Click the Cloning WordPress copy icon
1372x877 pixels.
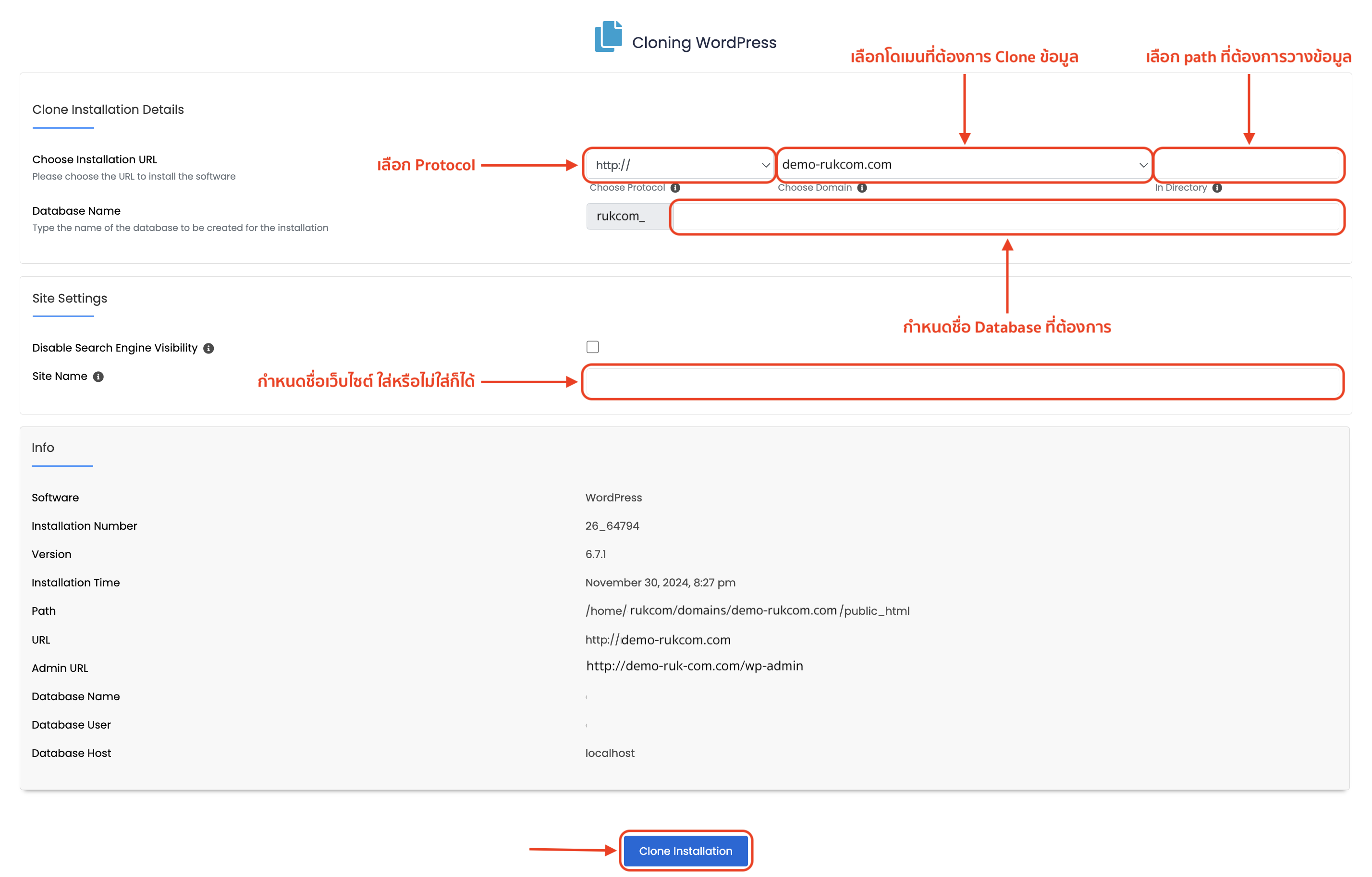coord(608,37)
